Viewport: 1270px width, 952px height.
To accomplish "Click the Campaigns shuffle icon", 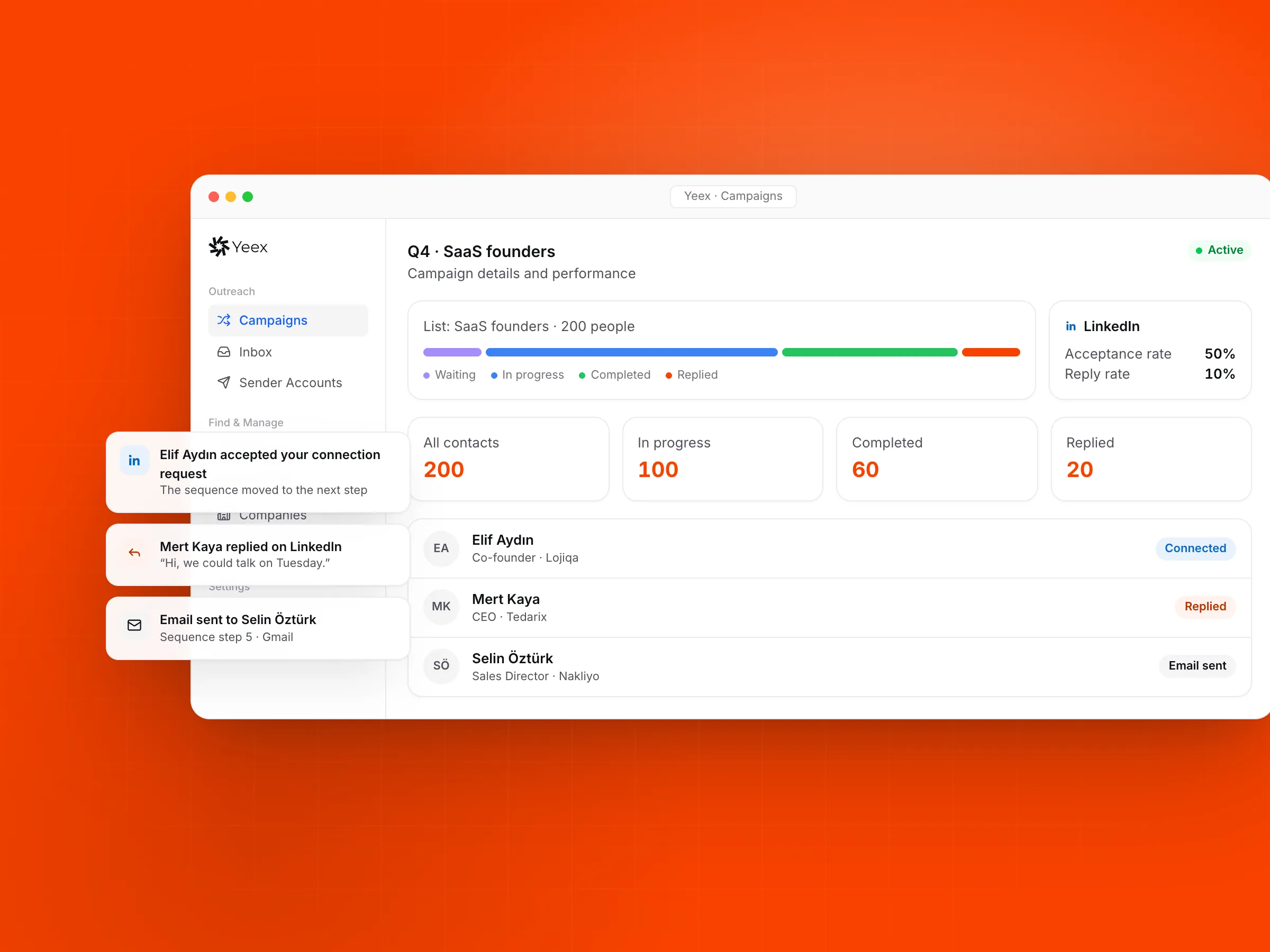I will (224, 320).
